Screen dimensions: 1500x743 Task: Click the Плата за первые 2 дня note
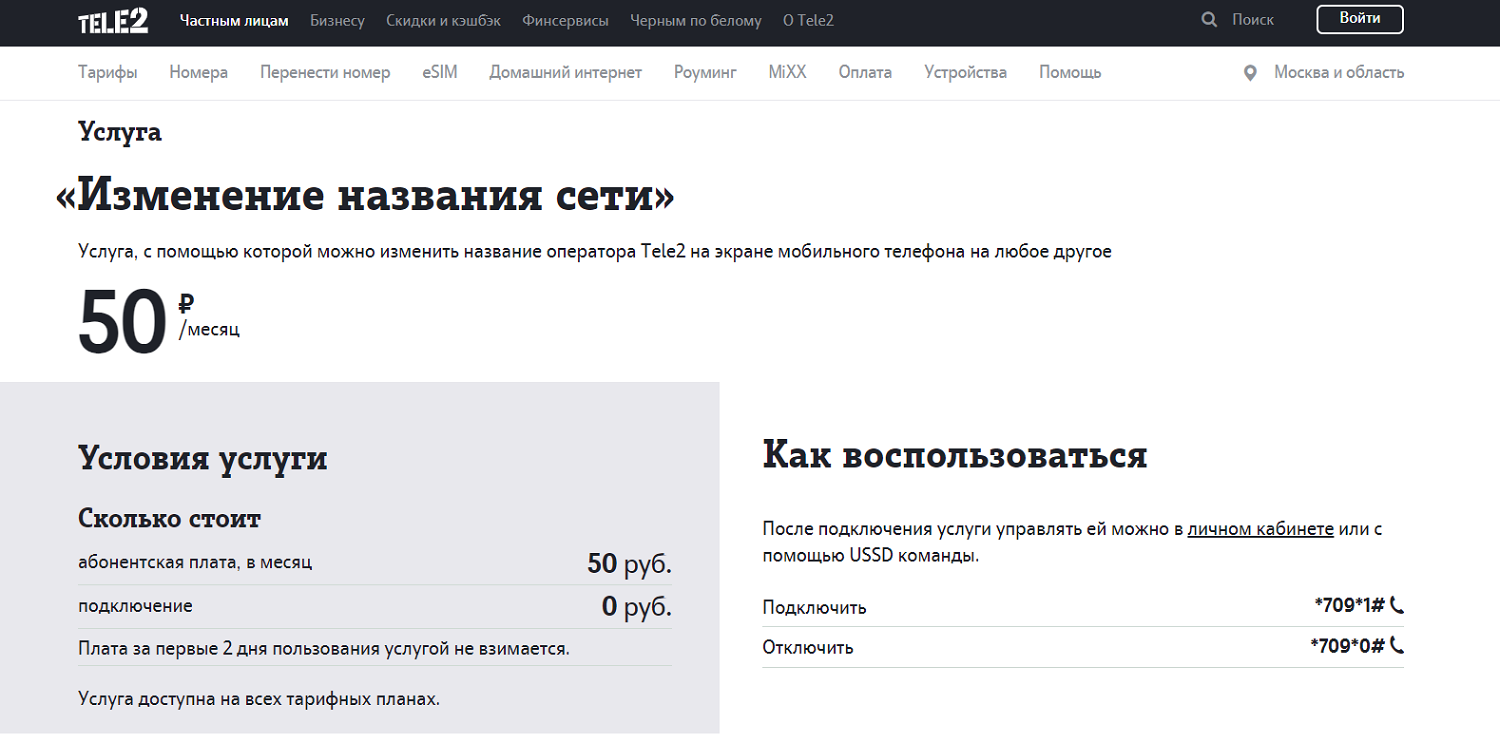(x=324, y=649)
